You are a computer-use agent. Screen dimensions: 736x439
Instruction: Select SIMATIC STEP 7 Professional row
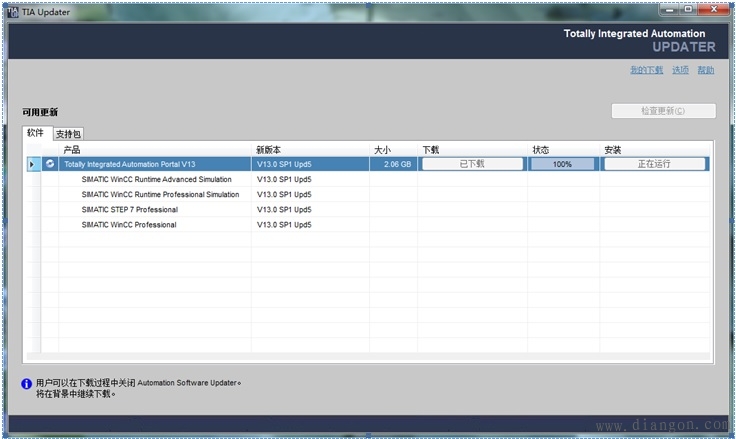point(368,209)
